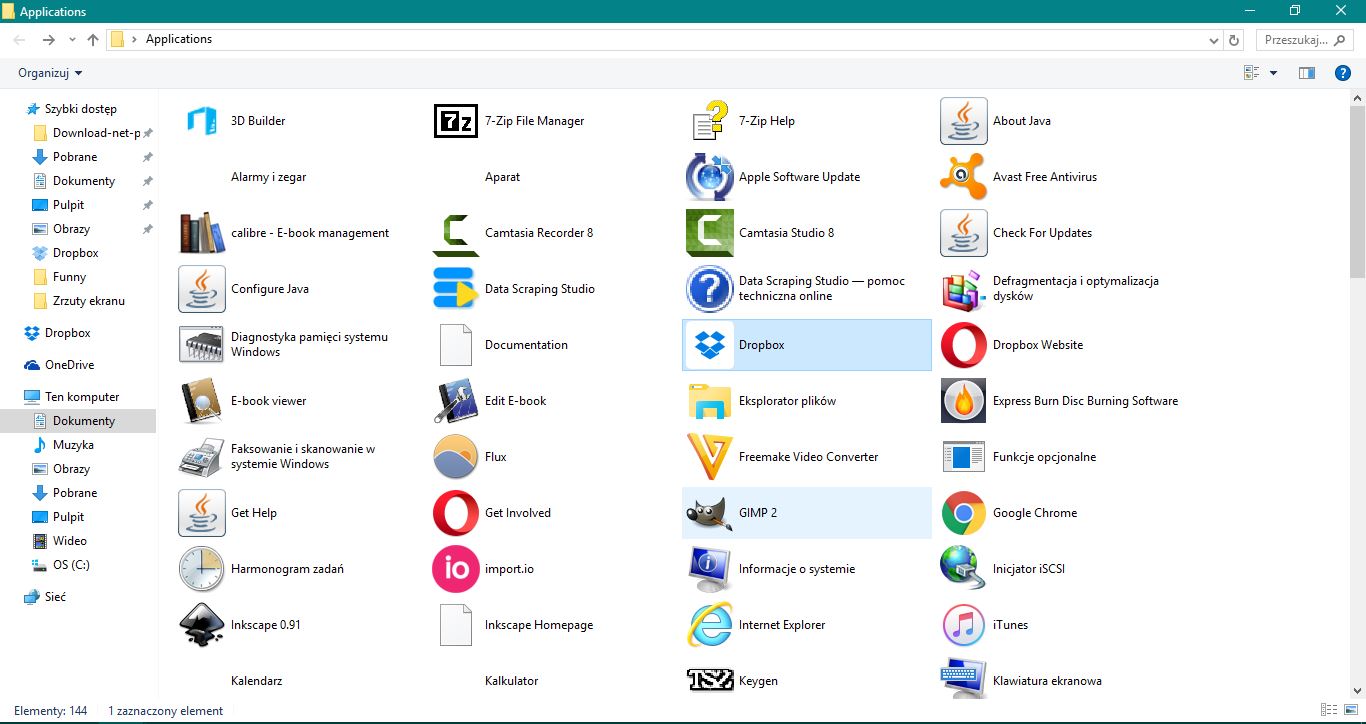Click the Avast Free Antivirus icon
Image resolution: width=1366 pixels, height=724 pixels.
[964, 177]
